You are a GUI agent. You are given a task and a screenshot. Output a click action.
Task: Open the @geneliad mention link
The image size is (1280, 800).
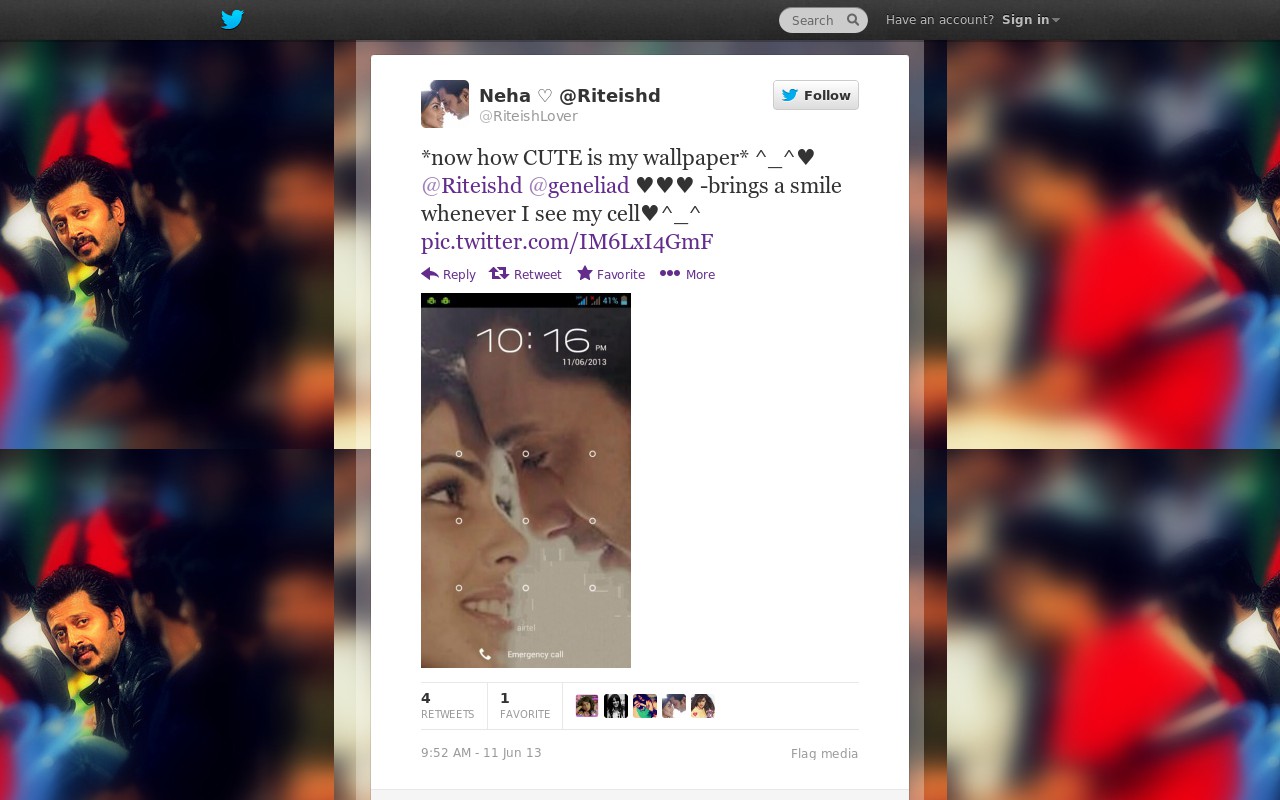pos(579,185)
